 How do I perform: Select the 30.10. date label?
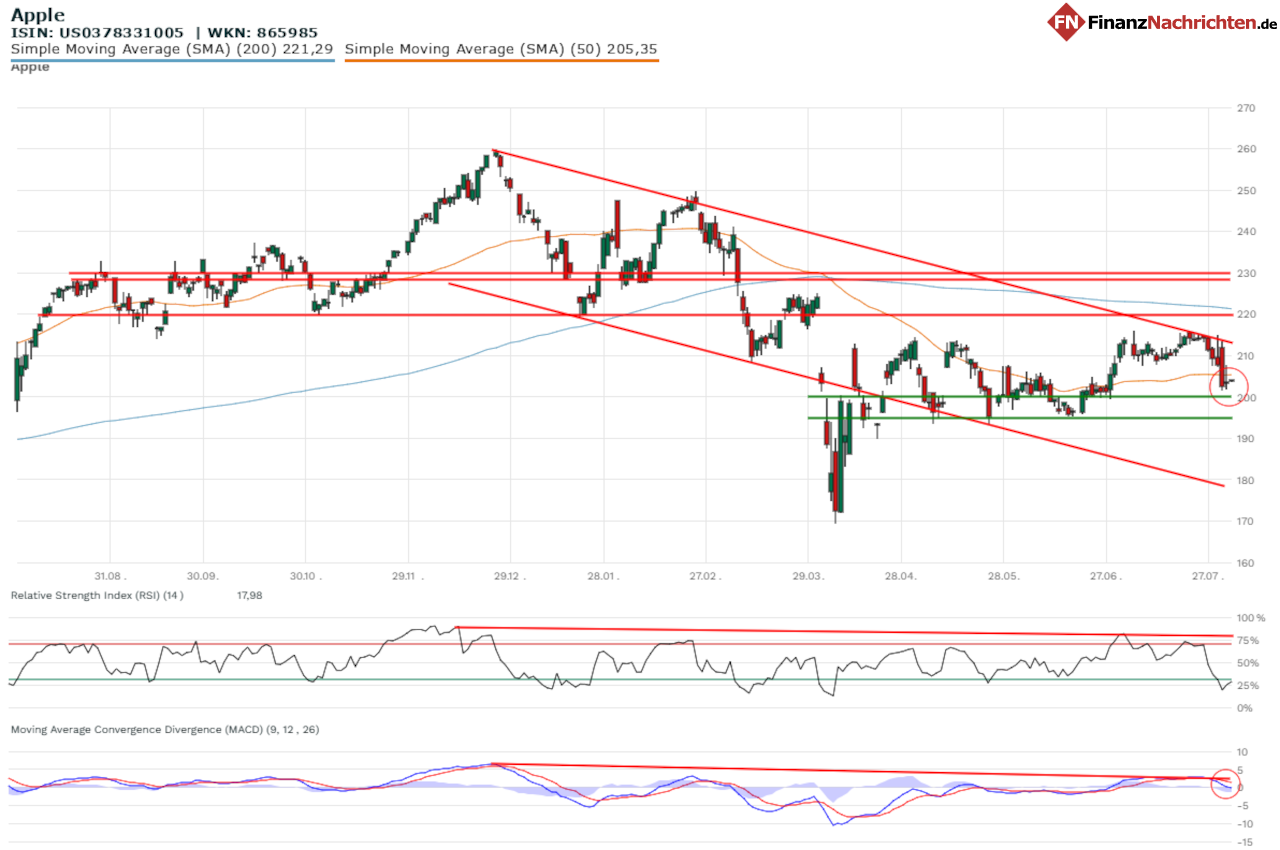pos(305,576)
